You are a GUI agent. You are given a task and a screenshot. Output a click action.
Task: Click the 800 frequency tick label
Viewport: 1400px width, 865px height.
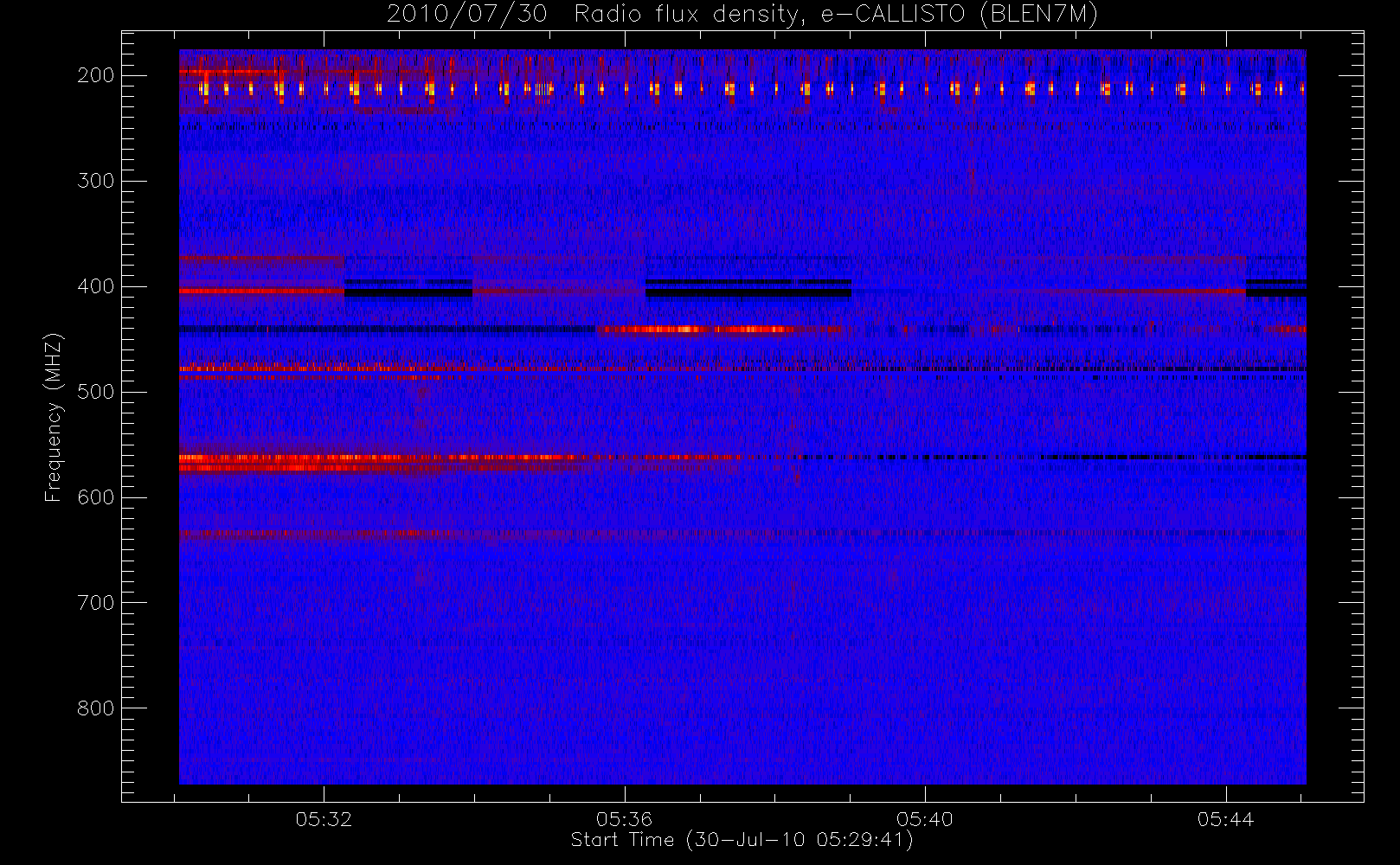point(96,708)
